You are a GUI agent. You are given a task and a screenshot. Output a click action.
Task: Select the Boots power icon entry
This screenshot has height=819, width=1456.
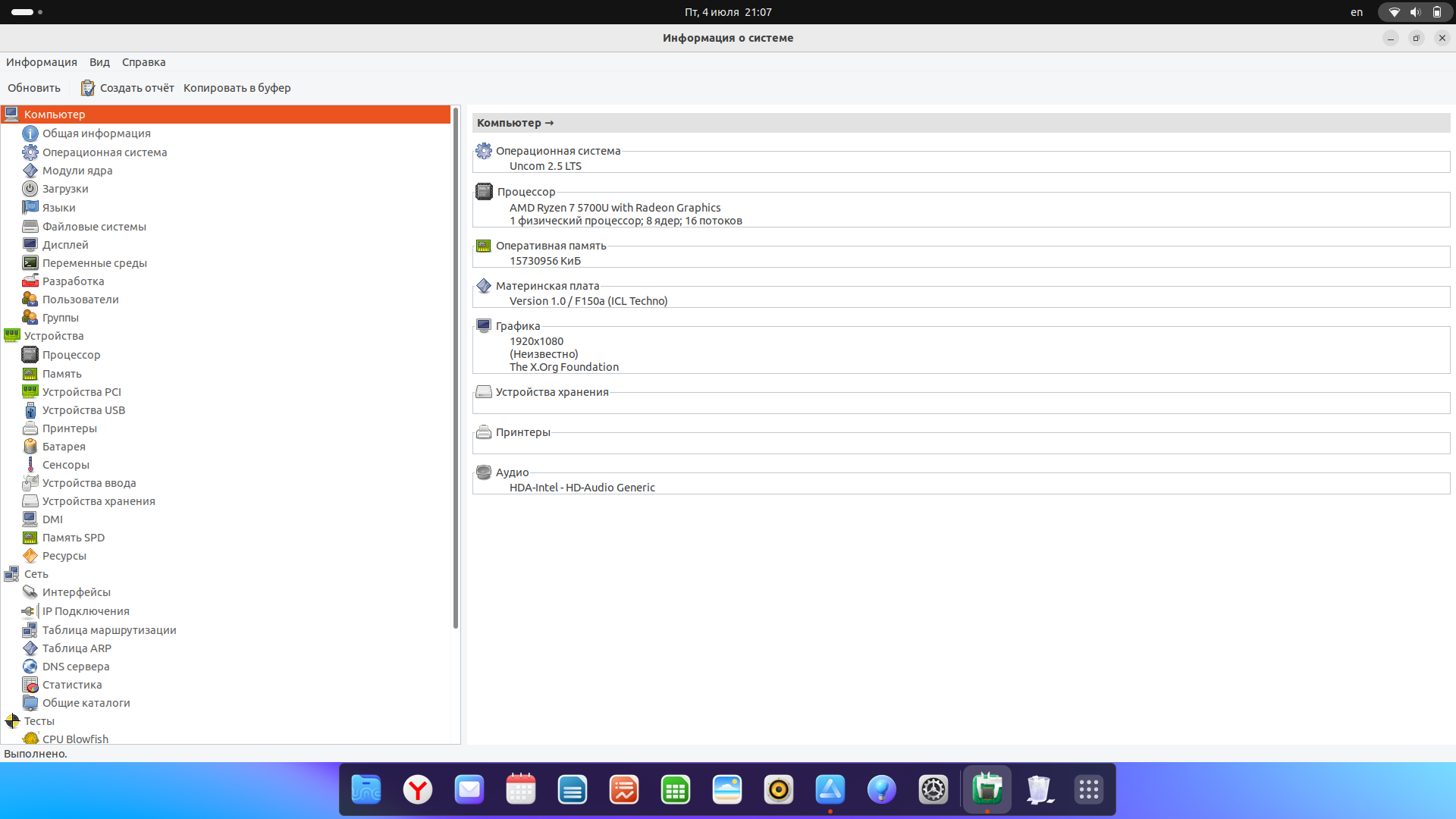(x=30, y=189)
